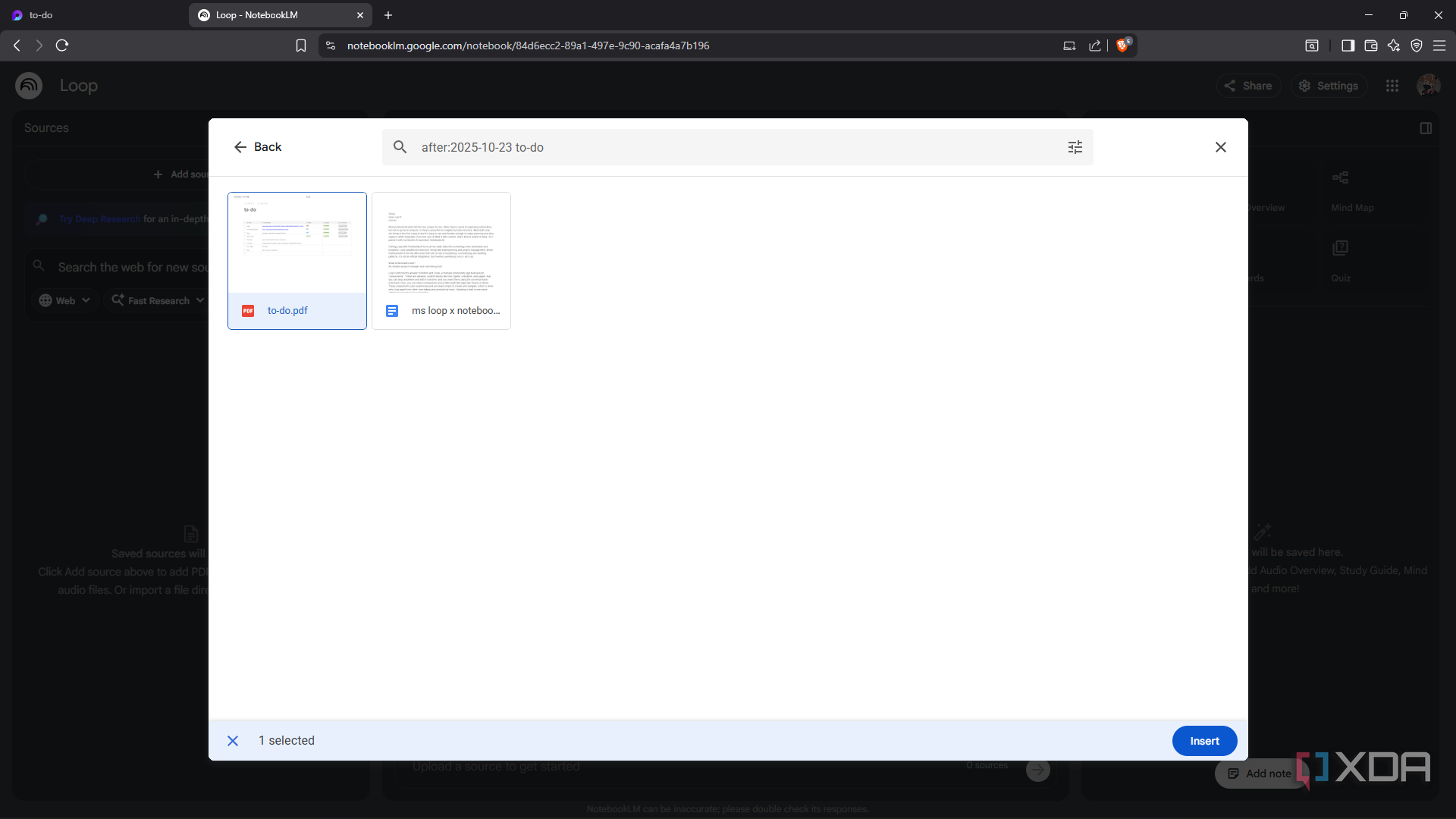Click the search field with after:2025-10-23 to-do

pos(737,147)
